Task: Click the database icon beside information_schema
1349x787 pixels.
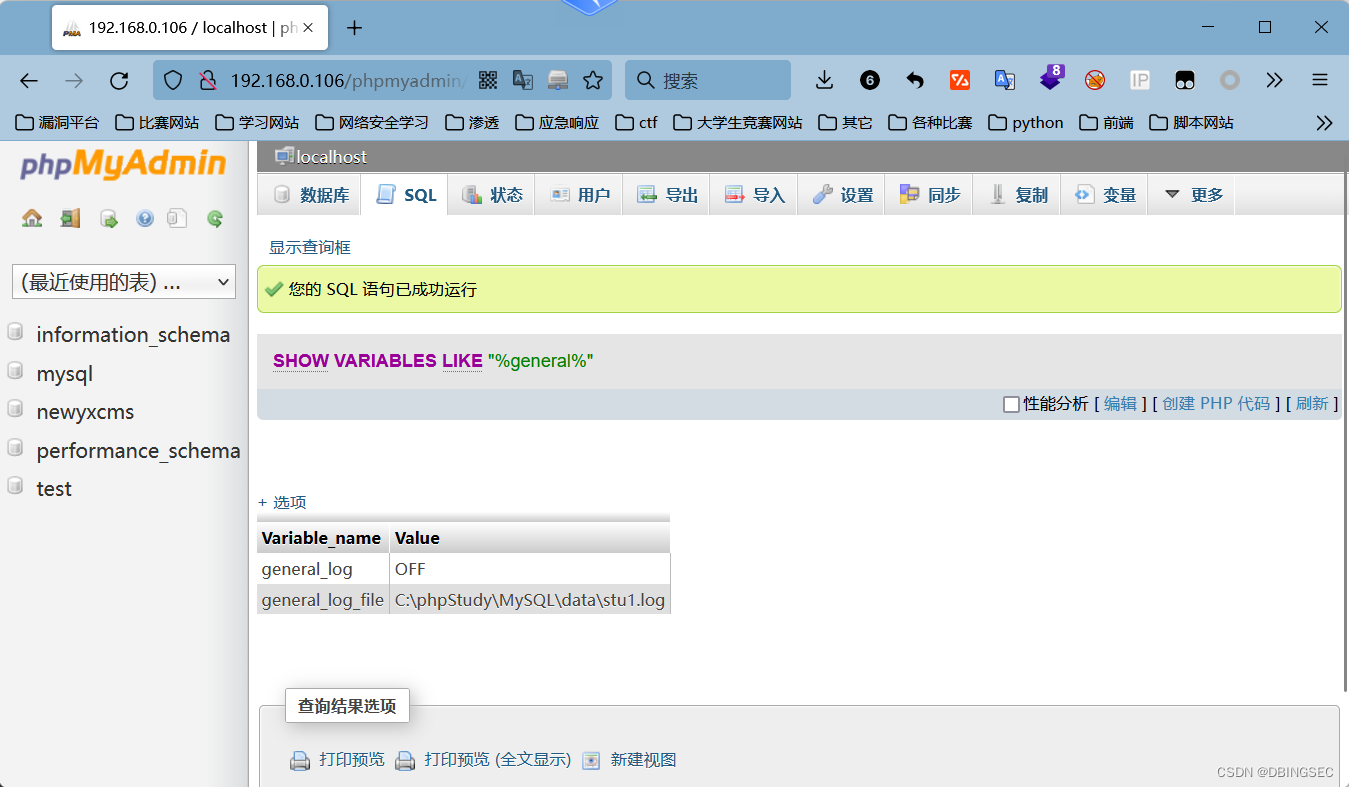Action: 15,332
